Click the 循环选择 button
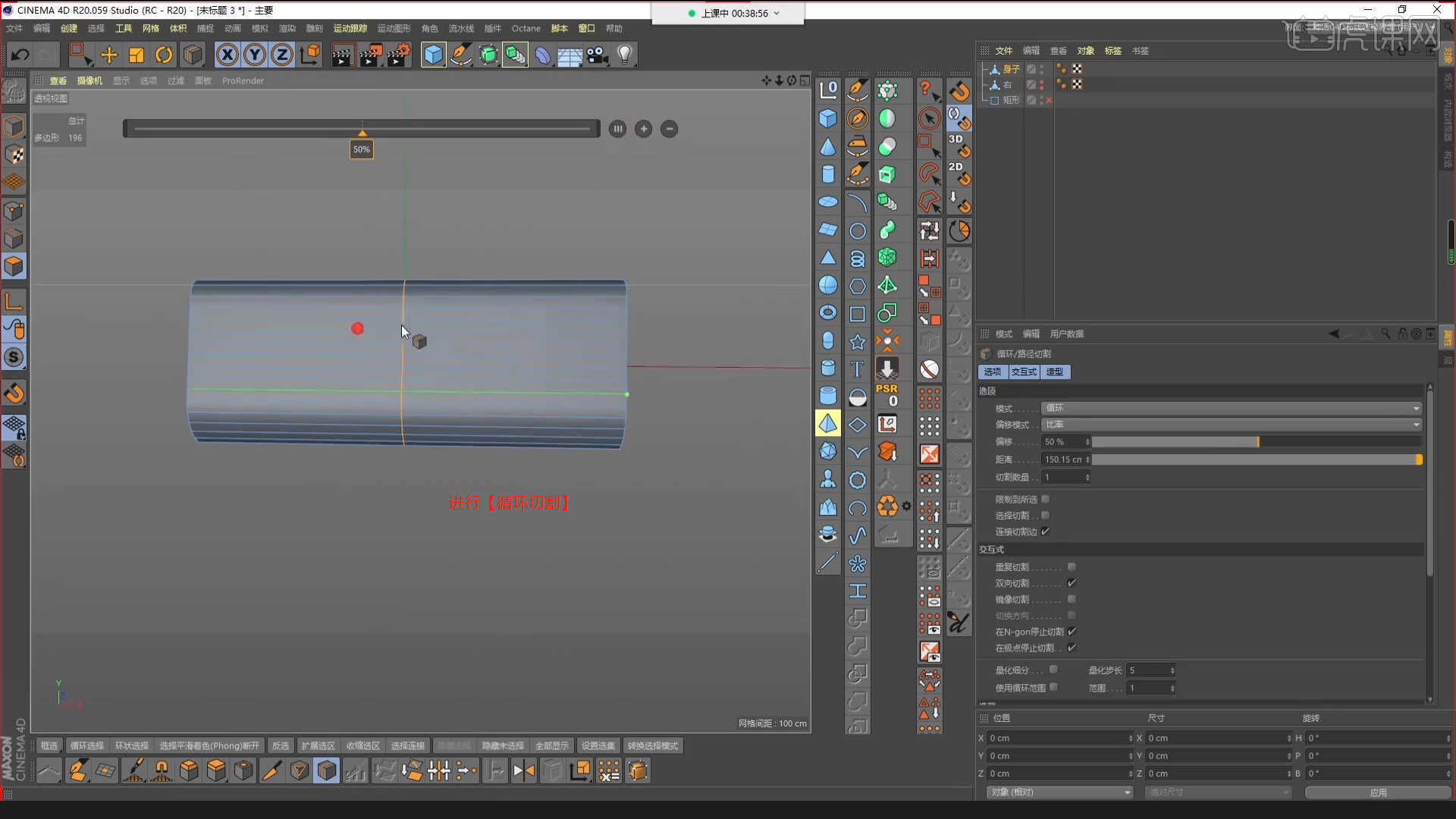This screenshot has width=1456, height=819. (87, 746)
